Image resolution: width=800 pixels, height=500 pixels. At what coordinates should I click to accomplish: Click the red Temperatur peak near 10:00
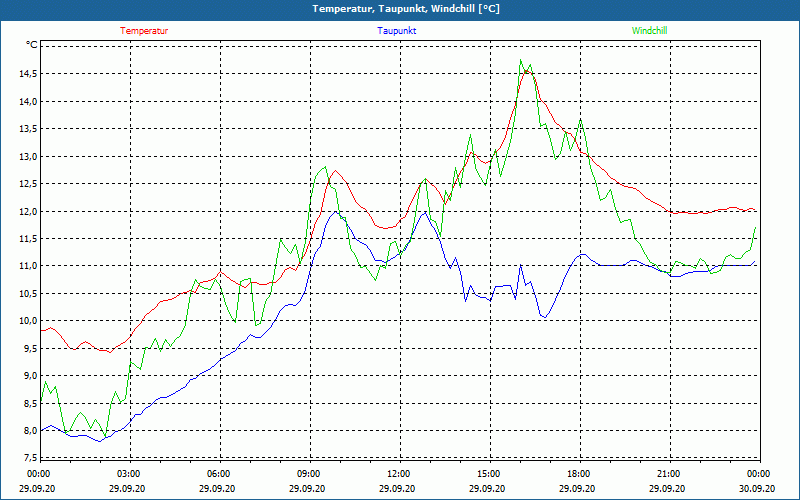pos(335,170)
